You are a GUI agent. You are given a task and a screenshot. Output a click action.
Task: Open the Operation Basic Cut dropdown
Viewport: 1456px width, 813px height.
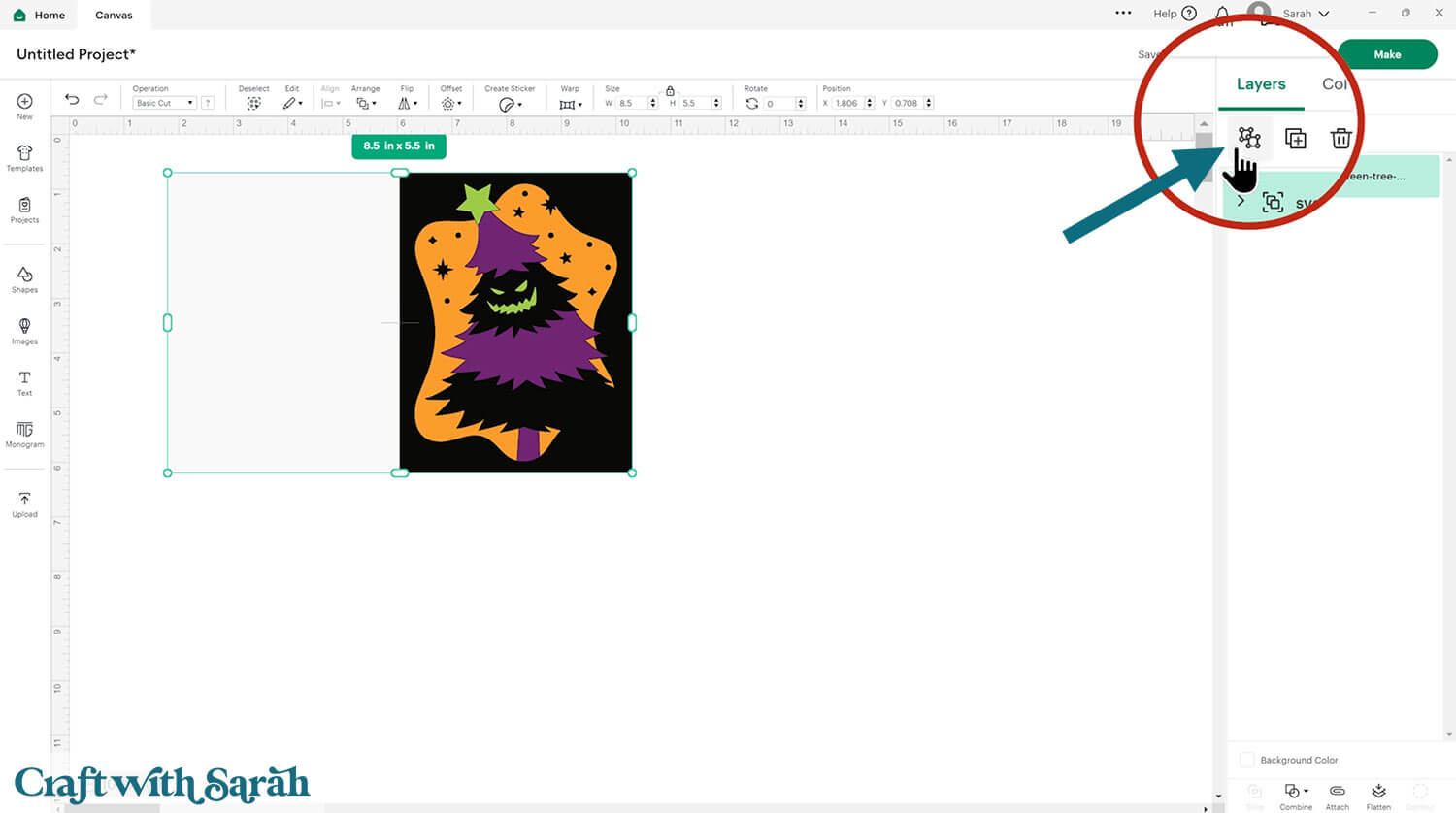click(164, 103)
